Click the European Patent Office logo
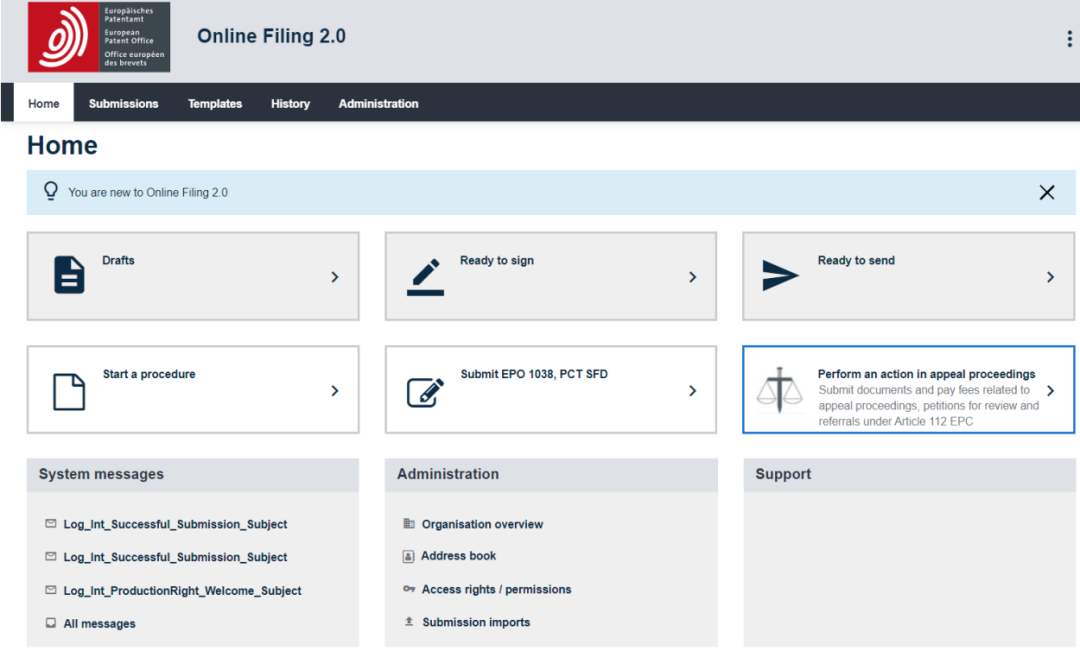Image resolution: width=1080 pixels, height=651 pixels. pyautogui.click(x=98, y=37)
